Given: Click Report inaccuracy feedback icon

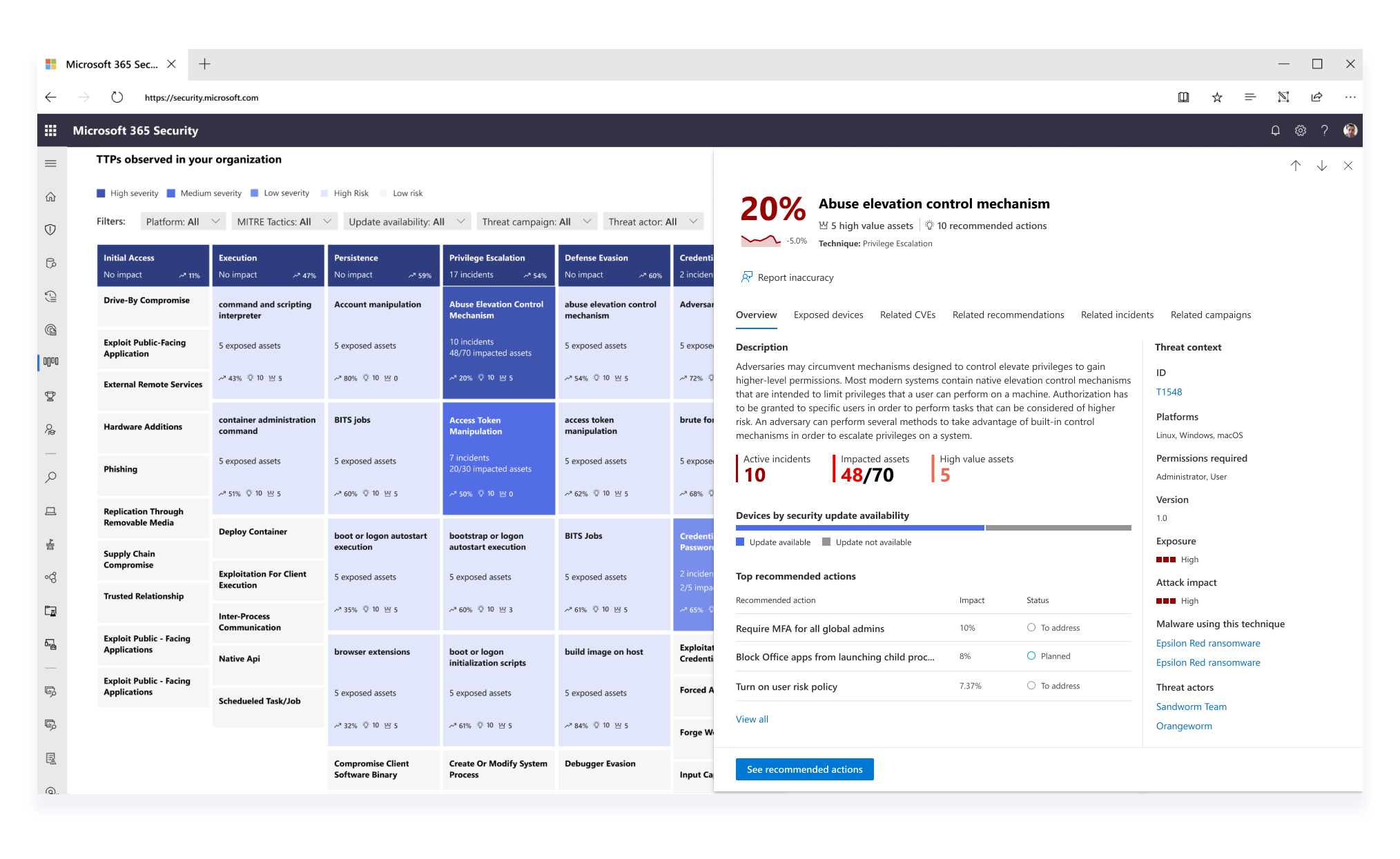Looking at the screenshot, I should pos(747,277).
